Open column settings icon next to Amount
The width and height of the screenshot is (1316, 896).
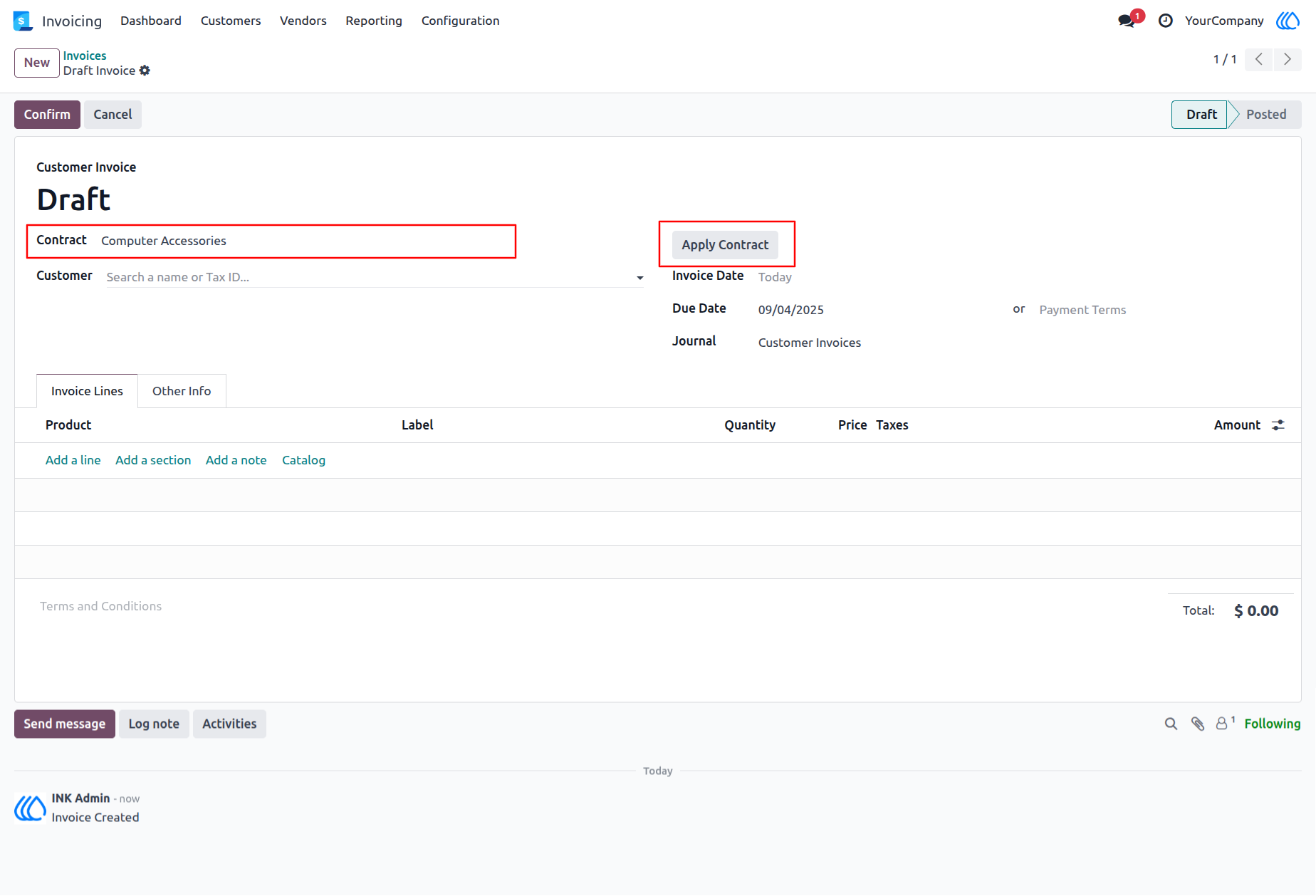(x=1278, y=425)
